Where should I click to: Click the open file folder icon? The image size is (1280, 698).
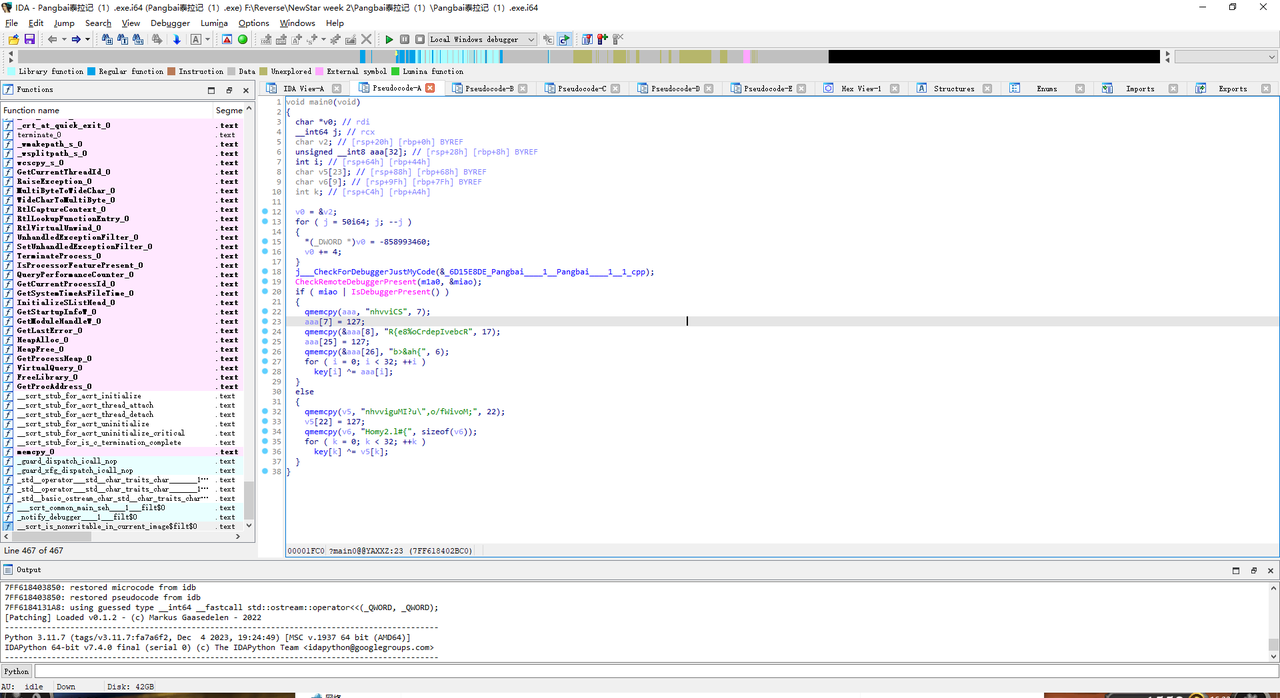[13, 39]
